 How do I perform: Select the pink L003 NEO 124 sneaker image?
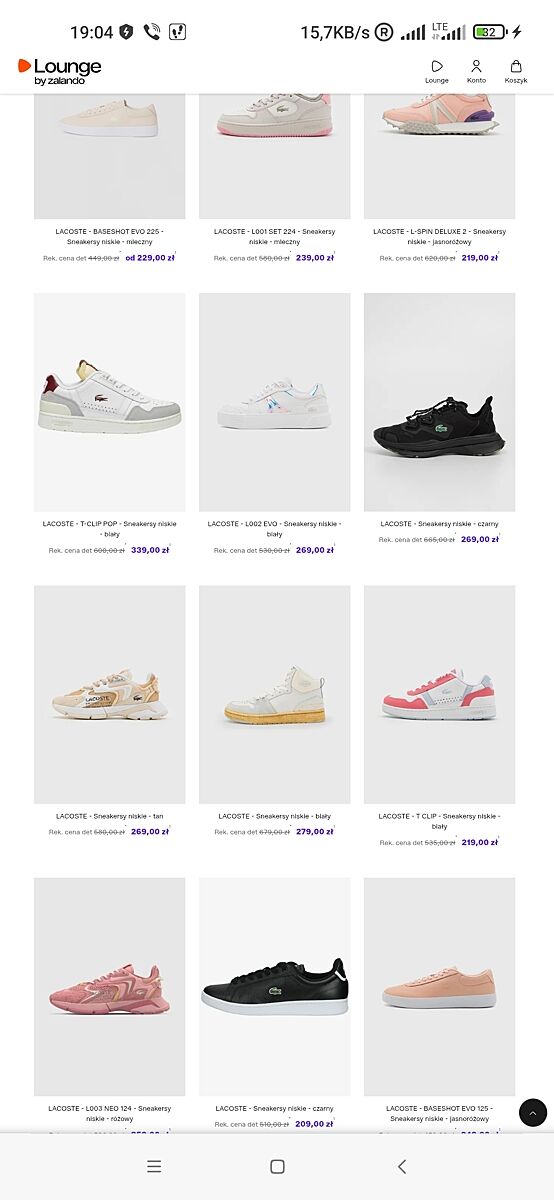[x=110, y=987]
